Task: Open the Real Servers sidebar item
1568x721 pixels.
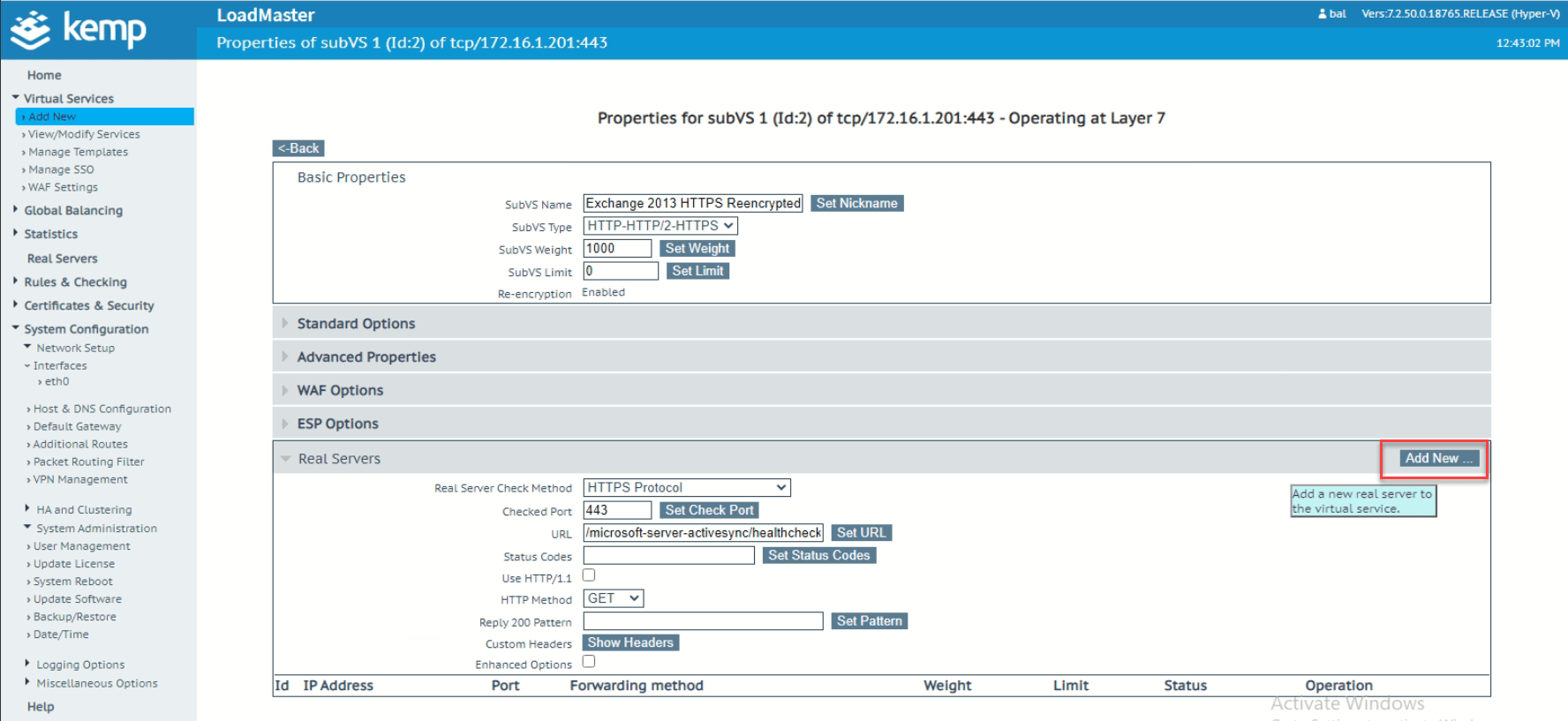Action: tap(62, 259)
